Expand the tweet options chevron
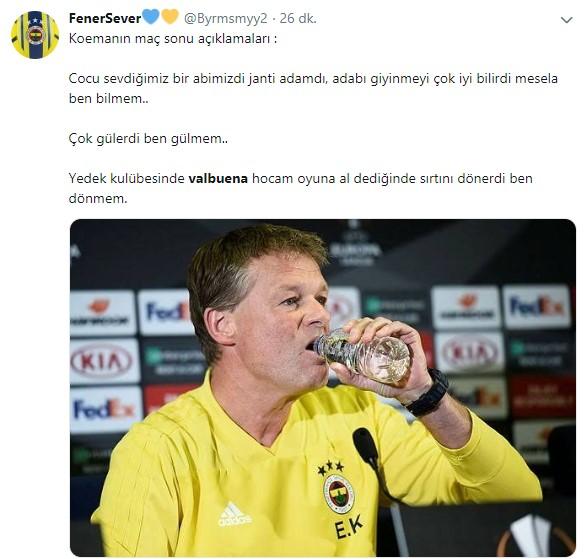 click(x=566, y=20)
